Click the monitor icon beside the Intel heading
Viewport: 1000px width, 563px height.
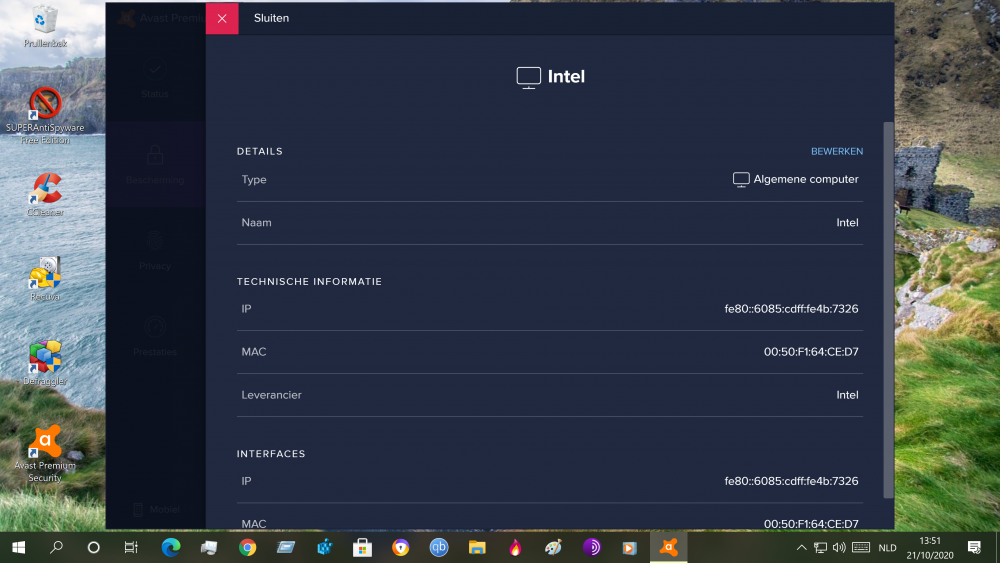point(529,77)
